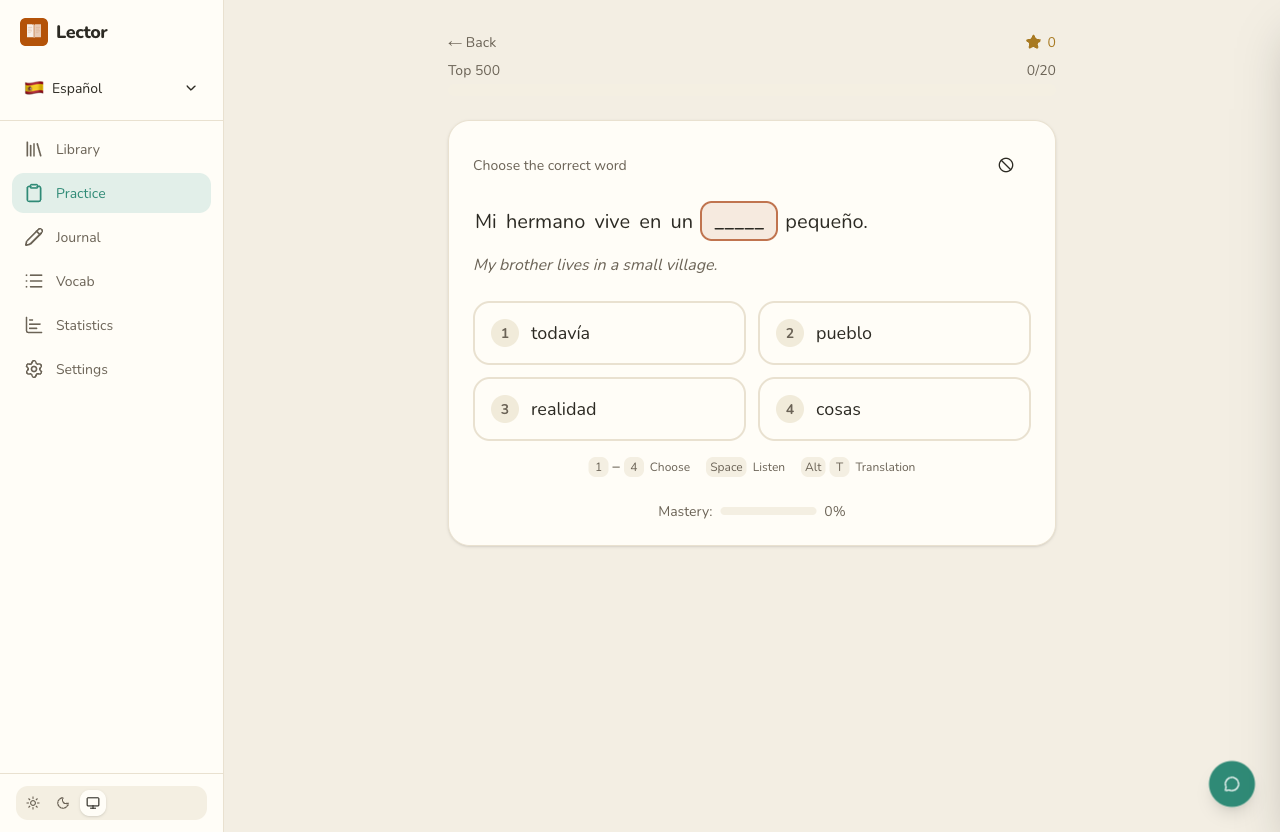This screenshot has height=832, width=1280.
Task: Click the English translation sentence
Action: tap(595, 265)
